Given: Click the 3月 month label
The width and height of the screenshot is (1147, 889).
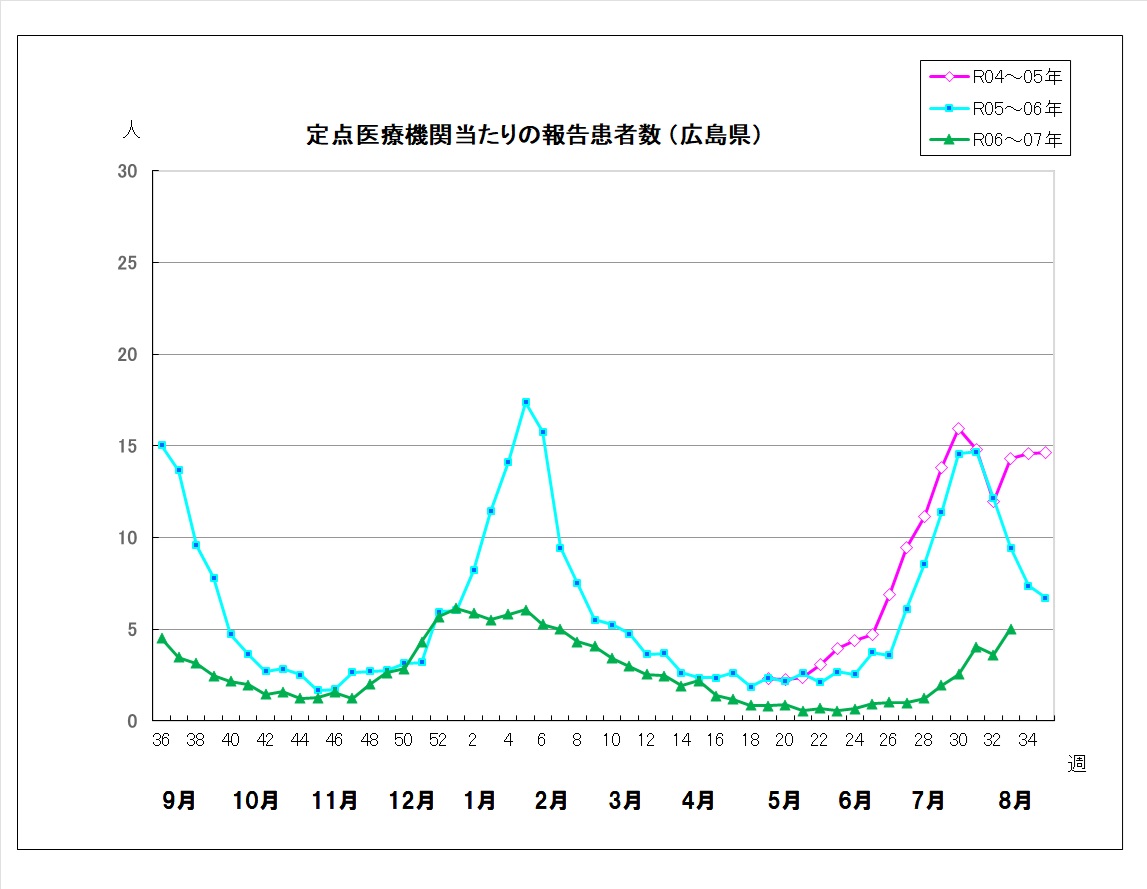Looking at the screenshot, I should 625,800.
